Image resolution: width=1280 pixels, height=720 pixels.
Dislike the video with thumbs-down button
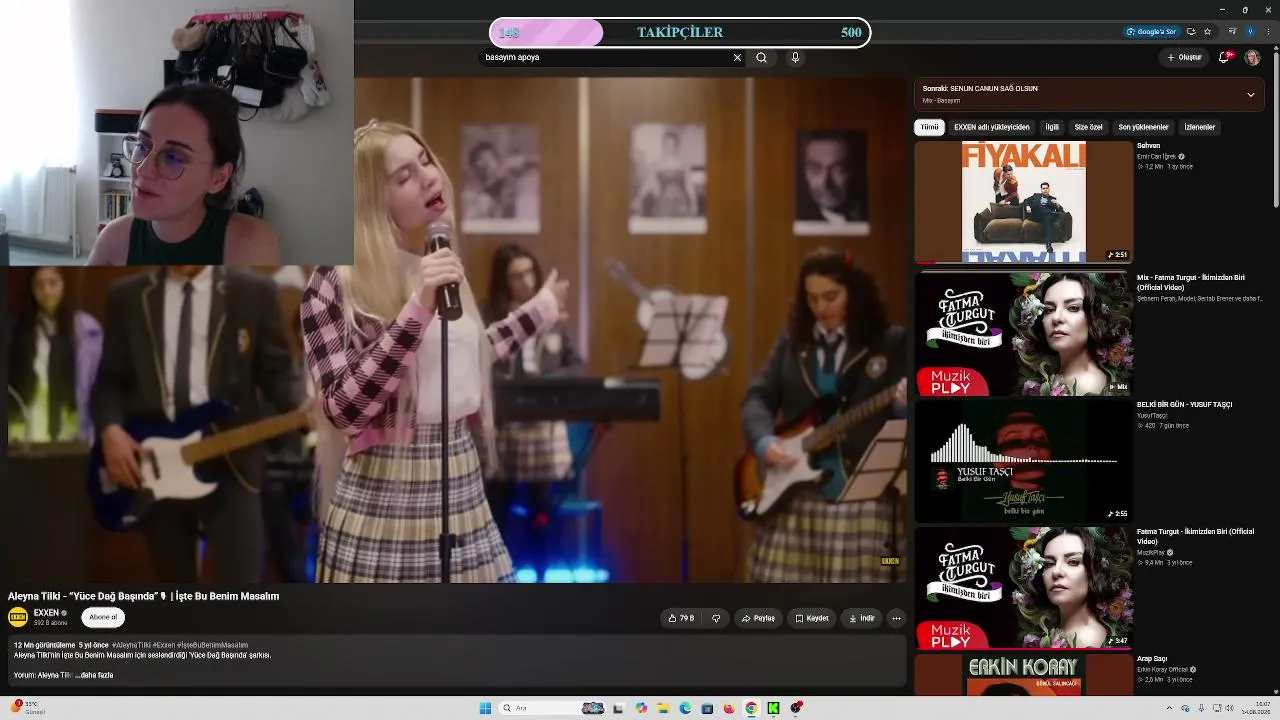(716, 618)
